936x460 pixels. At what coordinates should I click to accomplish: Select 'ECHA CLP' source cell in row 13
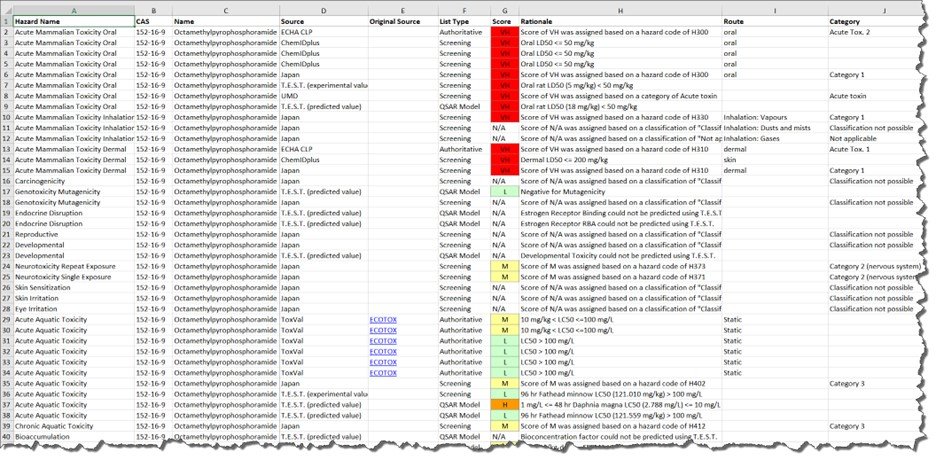click(324, 149)
